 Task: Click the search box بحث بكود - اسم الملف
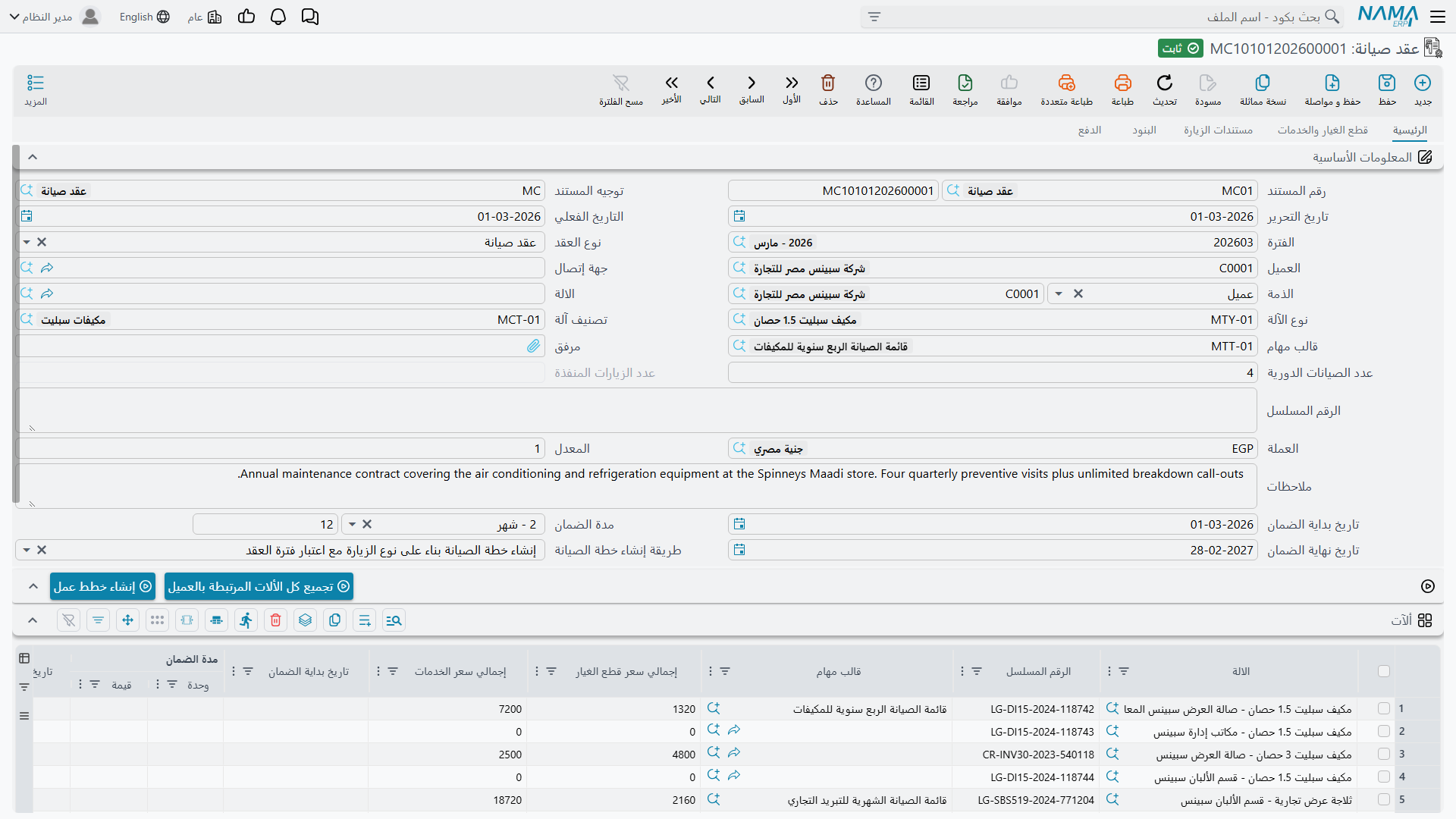click(x=1102, y=17)
